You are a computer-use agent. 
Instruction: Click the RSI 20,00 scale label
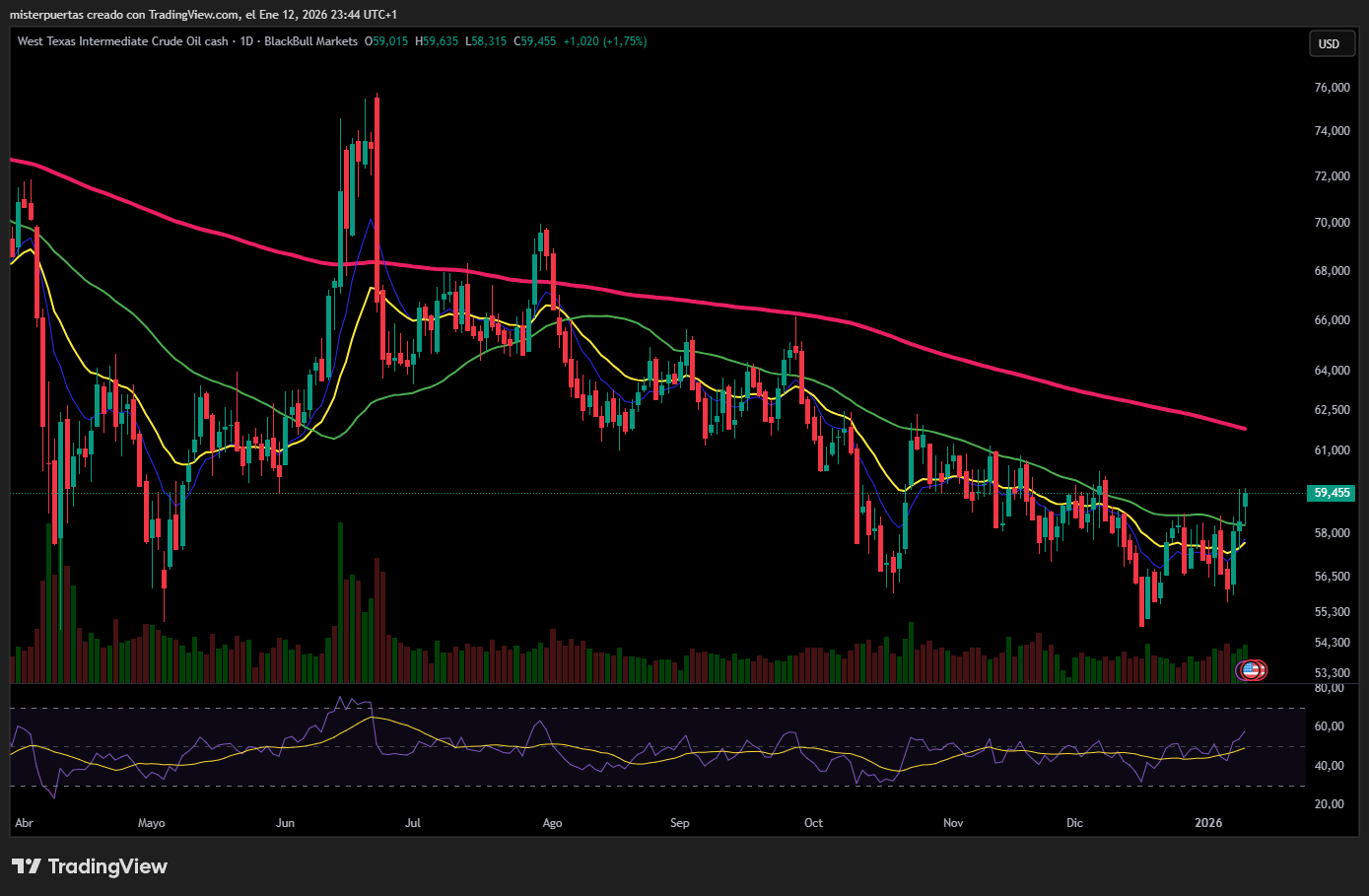[1330, 804]
